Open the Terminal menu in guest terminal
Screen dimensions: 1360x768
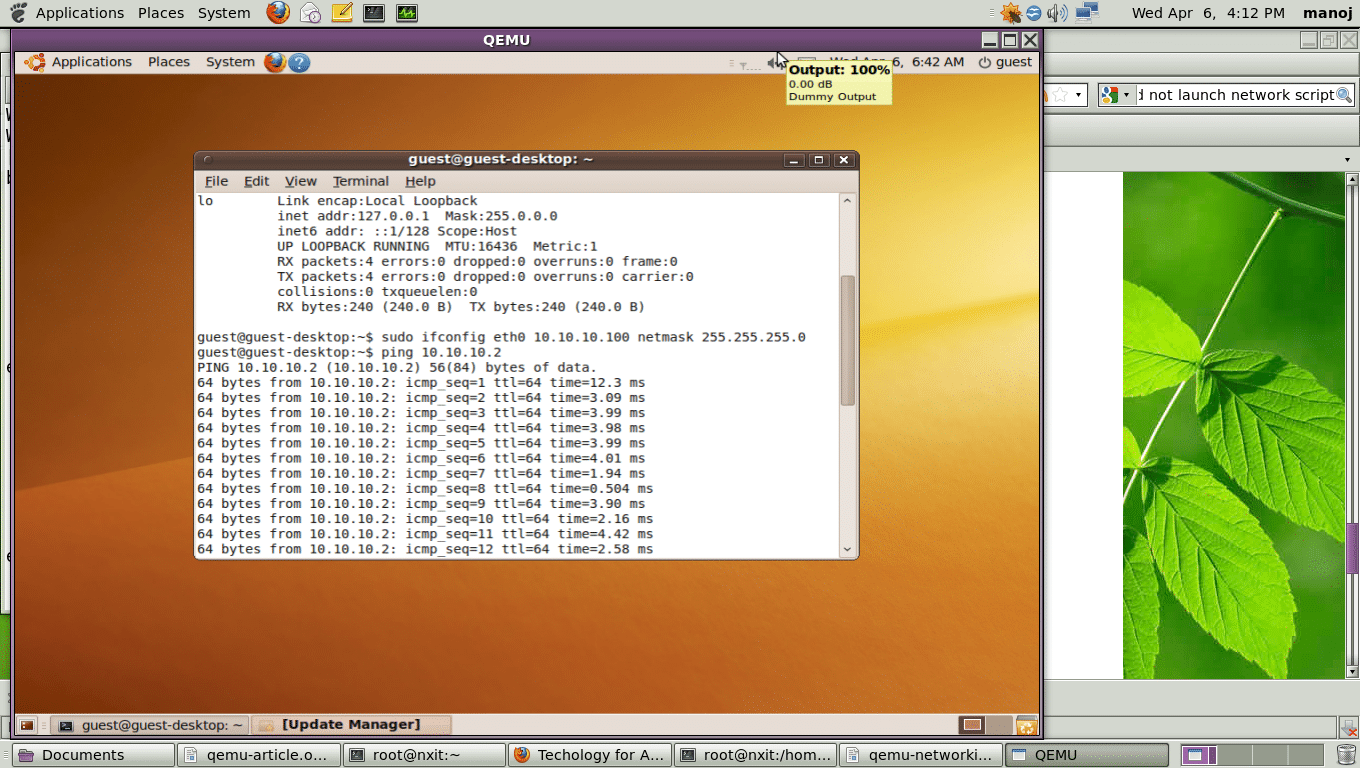point(360,181)
